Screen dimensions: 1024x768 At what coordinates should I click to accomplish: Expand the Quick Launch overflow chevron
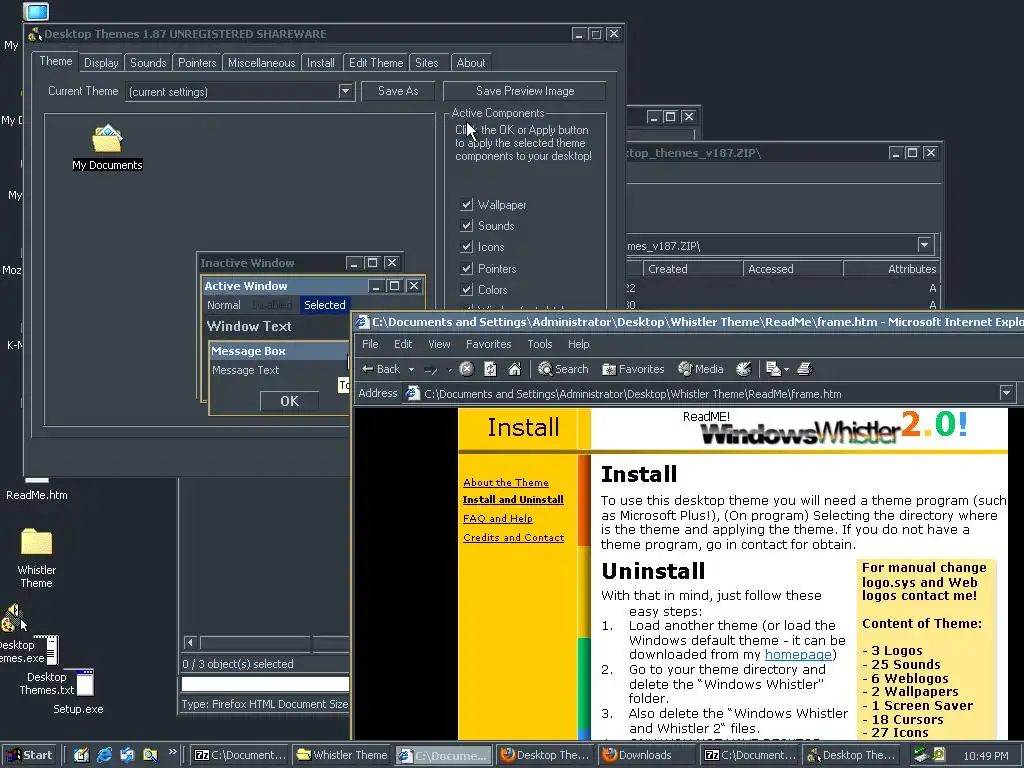[x=172, y=752]
